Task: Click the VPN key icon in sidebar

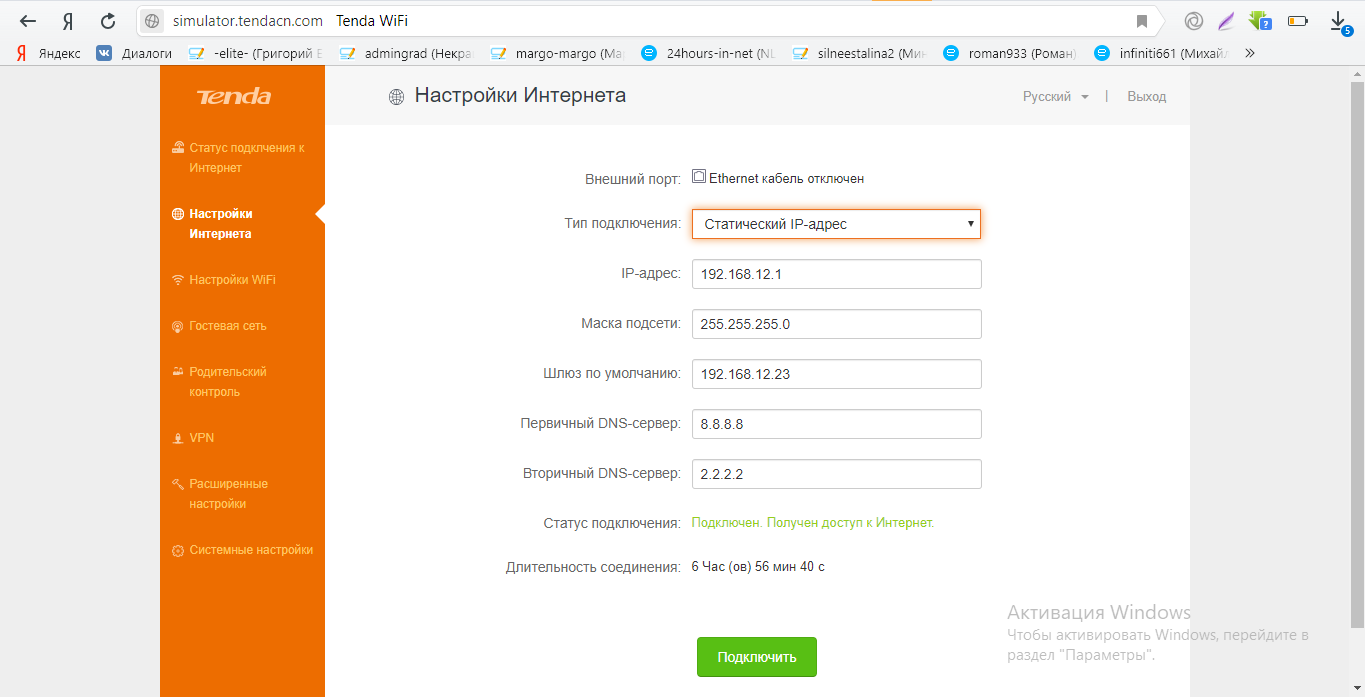Action: tap(178, 438)
